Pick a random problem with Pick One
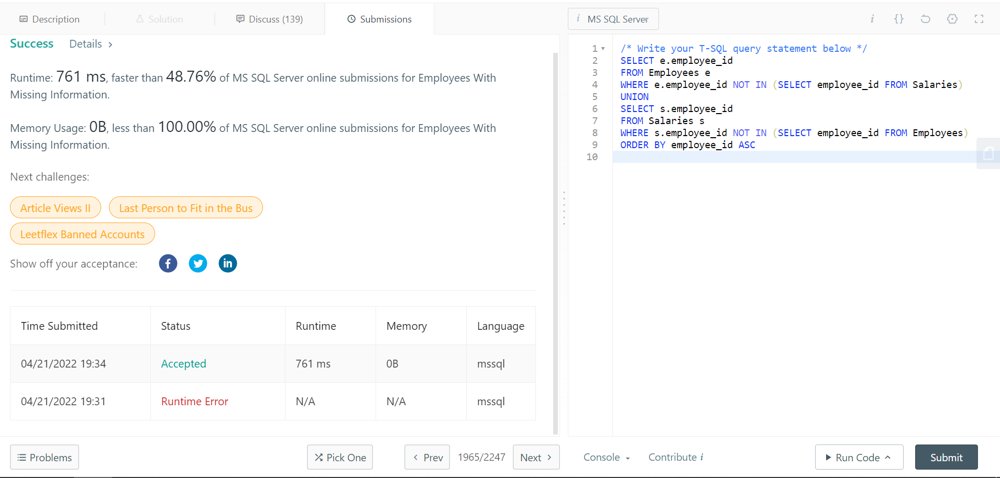 [340, 457]
